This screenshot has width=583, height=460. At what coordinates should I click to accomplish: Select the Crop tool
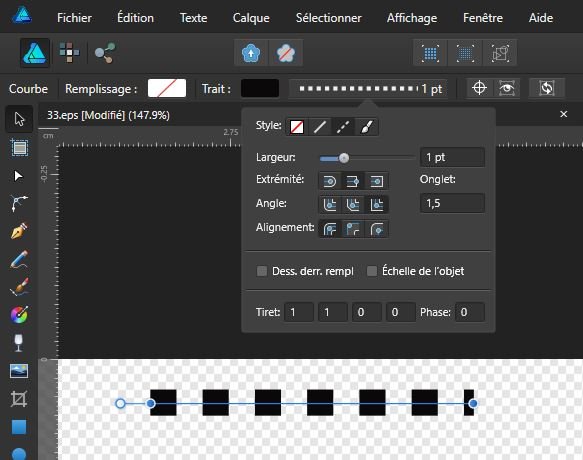(19, 399)
